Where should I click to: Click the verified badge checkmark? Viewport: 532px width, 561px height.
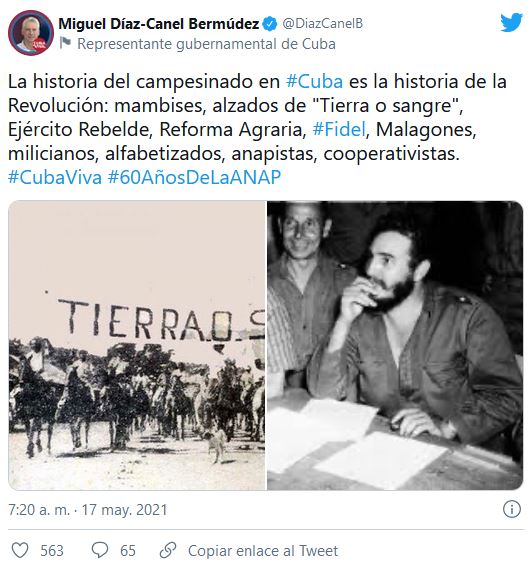click(x=270, y=24)
